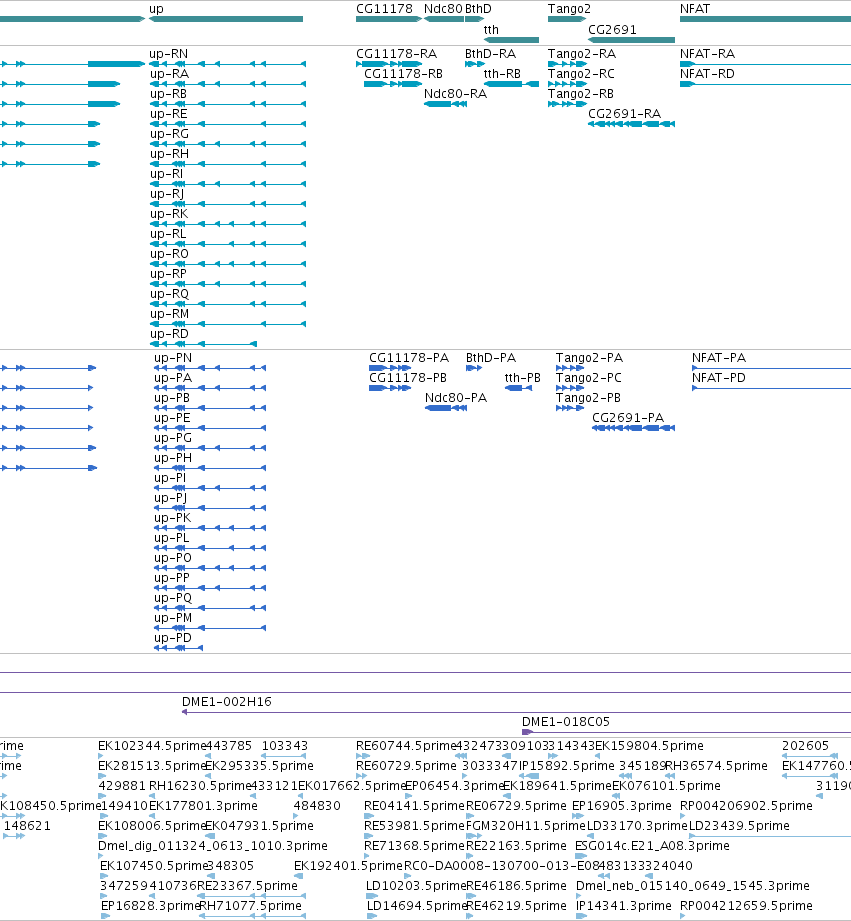The image size is (851, 921).
Task: Select the BthD-RA transcript label
Action: 490,53
